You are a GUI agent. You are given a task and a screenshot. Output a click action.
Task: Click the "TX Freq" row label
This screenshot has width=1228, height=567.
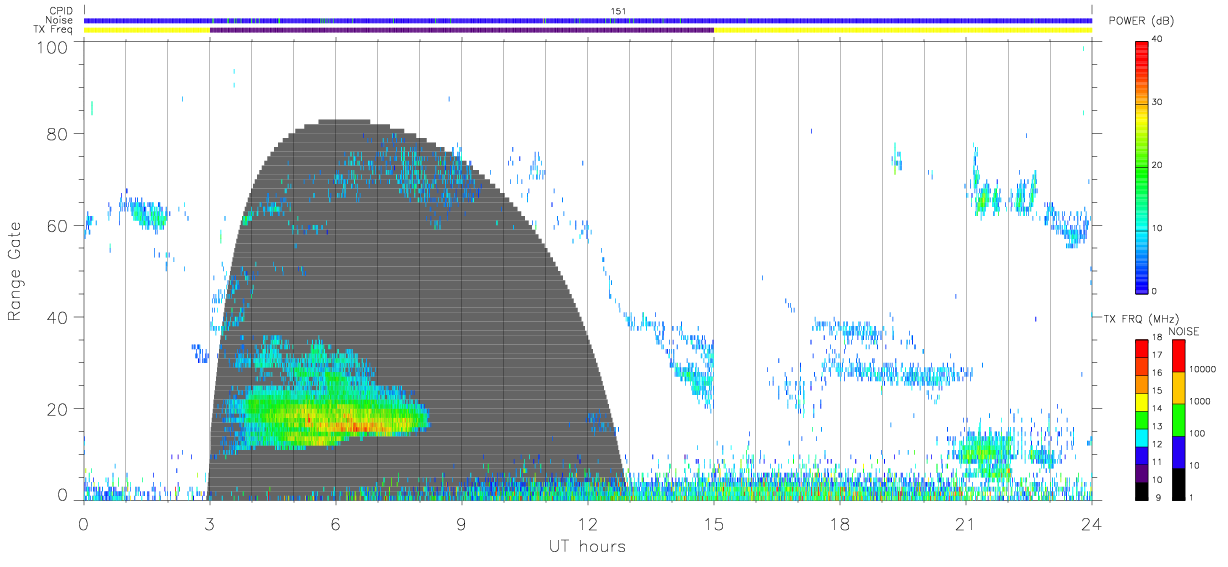tap(55, 30)
